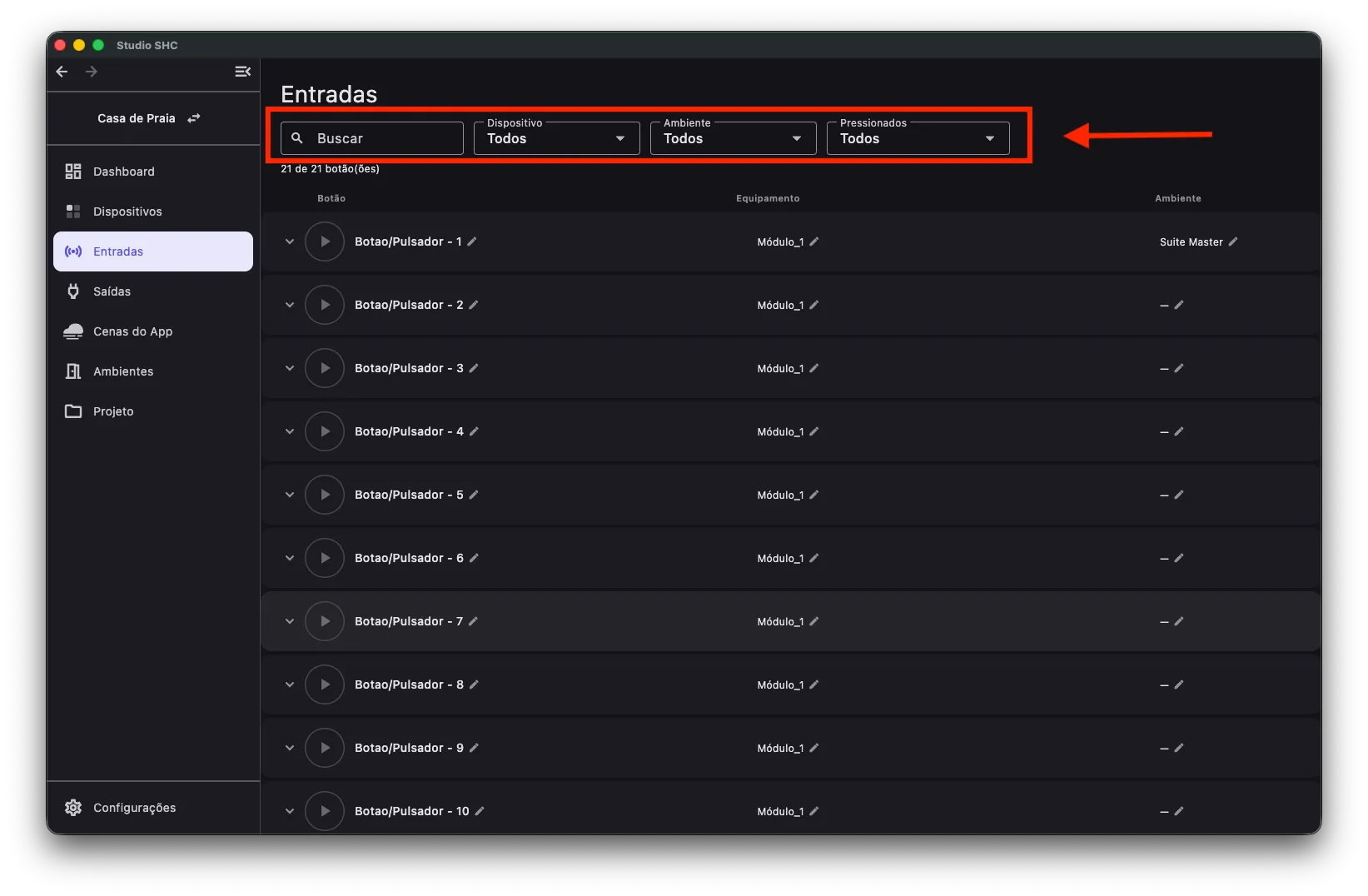Edit Módulo_1 equipment in Botao/Pulsador - 5 row

(x=814, y=495)
